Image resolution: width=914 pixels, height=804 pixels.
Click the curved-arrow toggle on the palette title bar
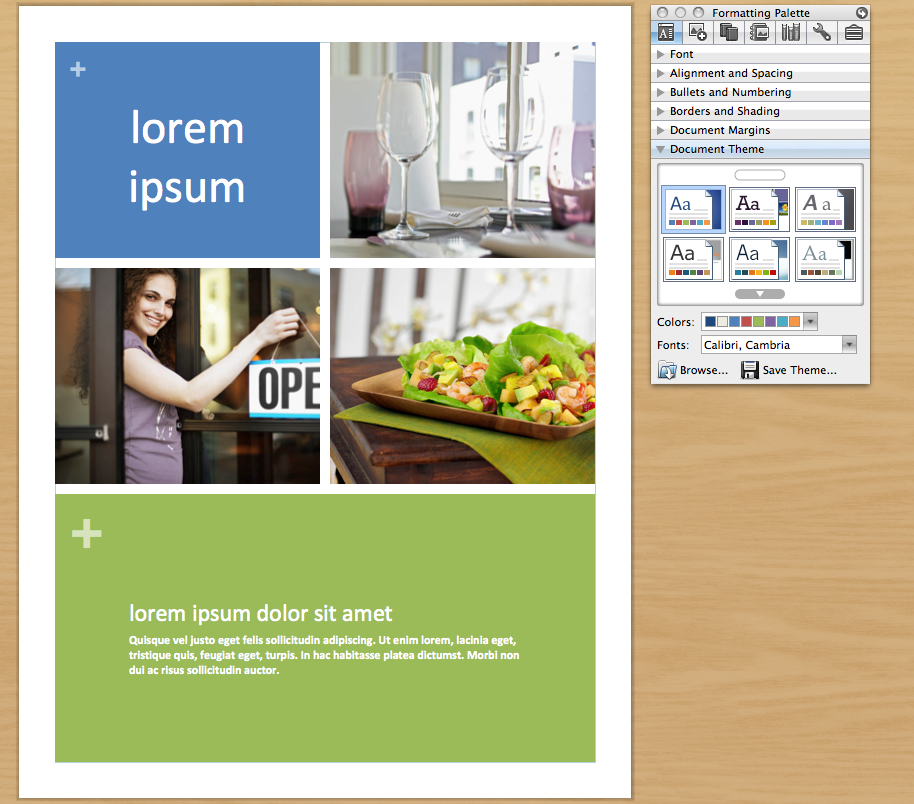(861, 12)
